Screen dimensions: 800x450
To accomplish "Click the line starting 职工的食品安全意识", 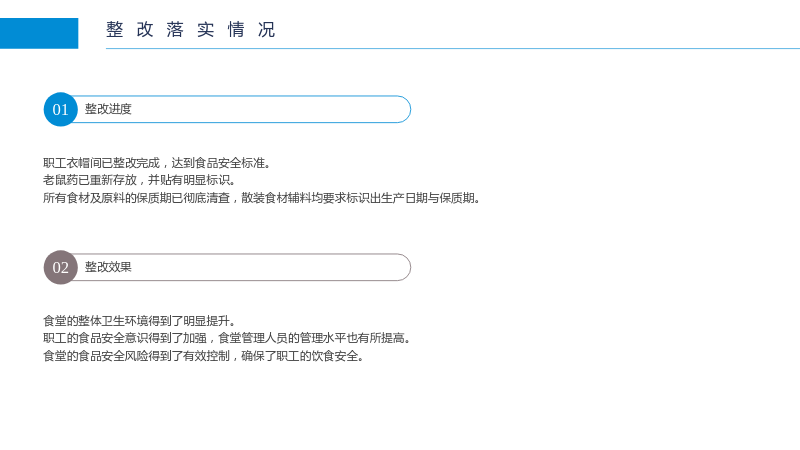I will point(227,338).
